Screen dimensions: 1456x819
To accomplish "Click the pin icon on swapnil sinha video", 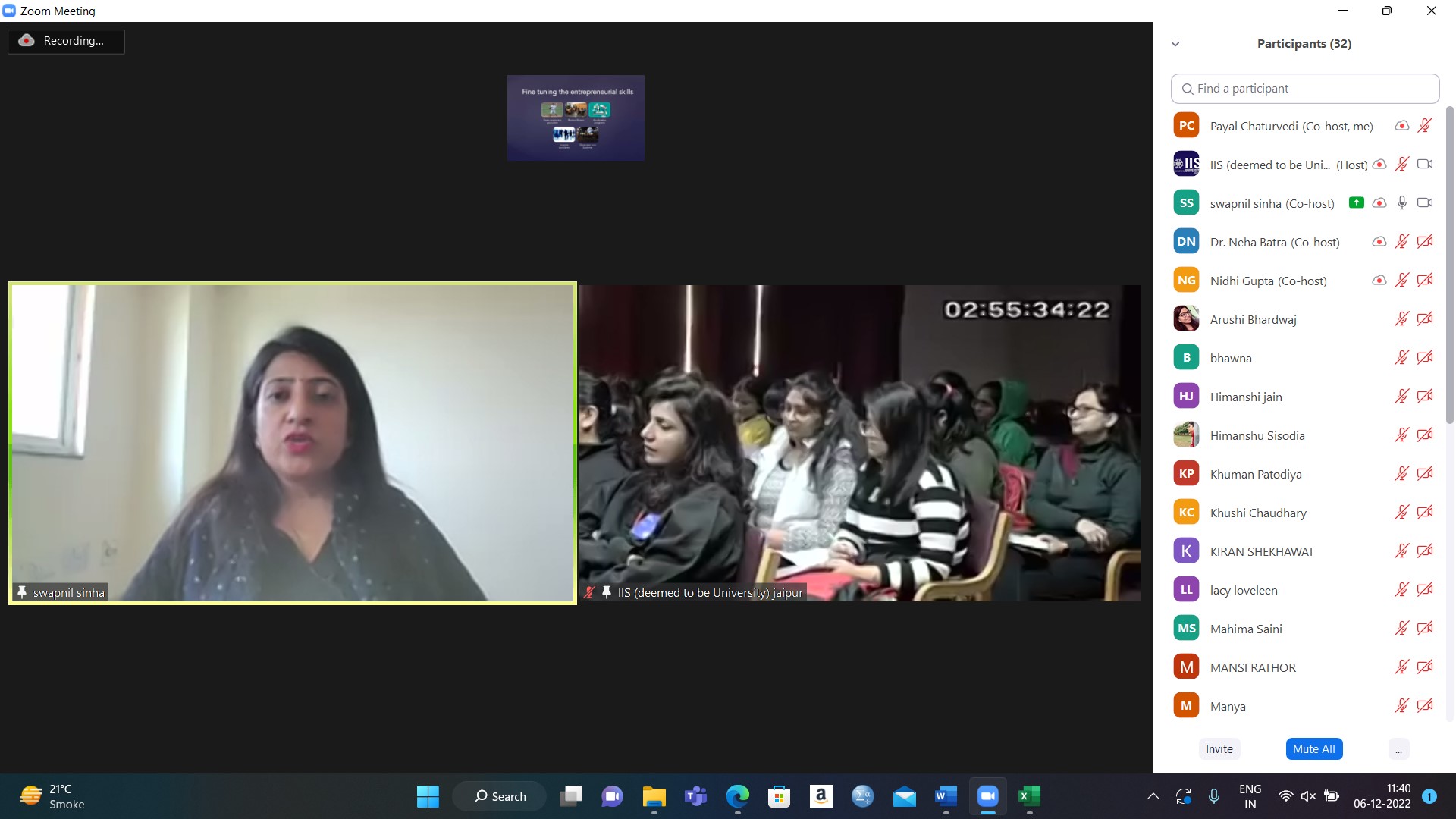I will tap(22, 592).
